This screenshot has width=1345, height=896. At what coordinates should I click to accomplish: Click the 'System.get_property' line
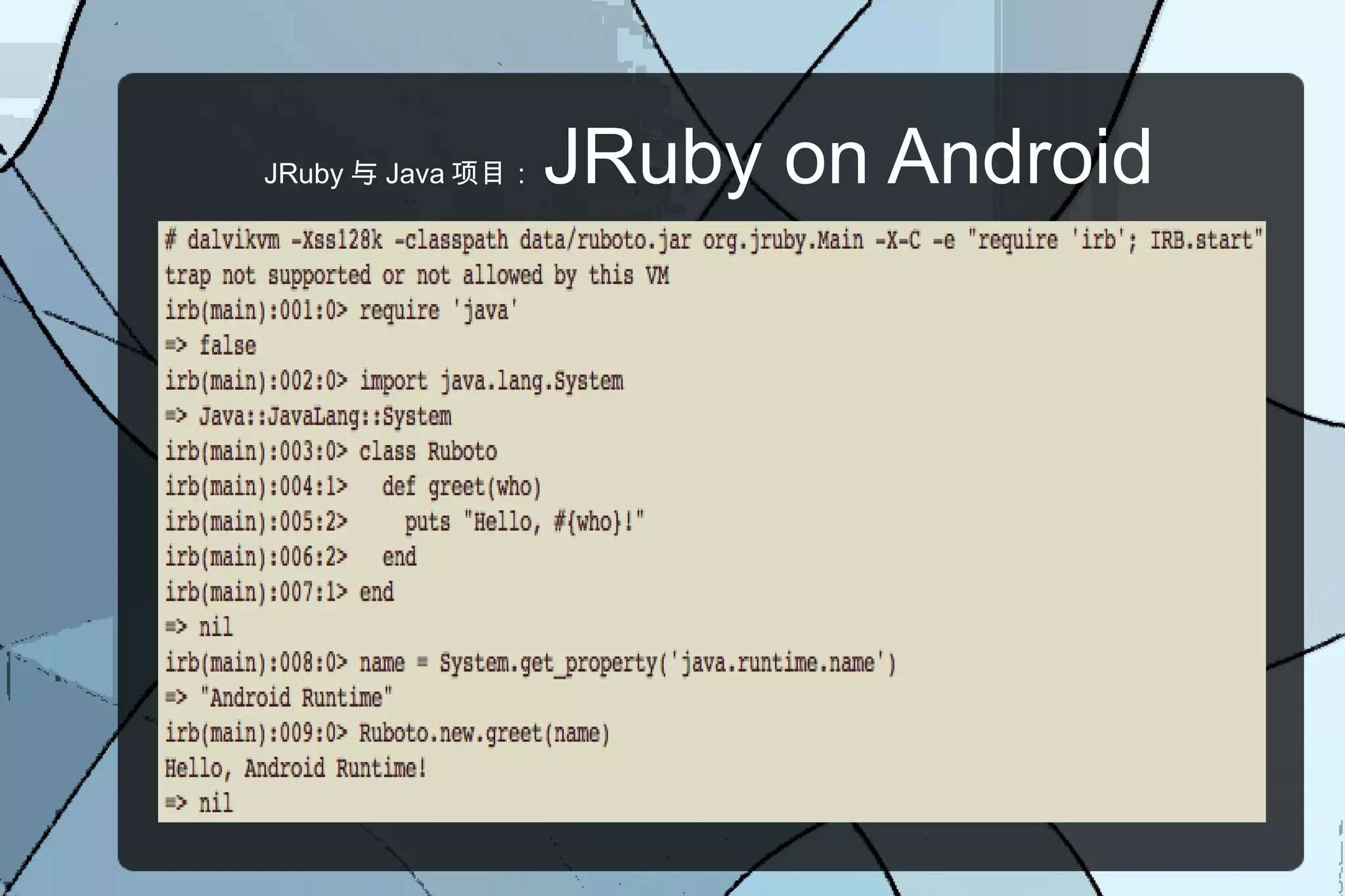[530, 663]
